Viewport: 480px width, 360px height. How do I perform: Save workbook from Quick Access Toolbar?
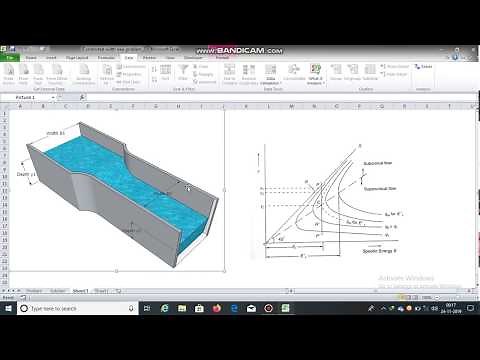13,49
